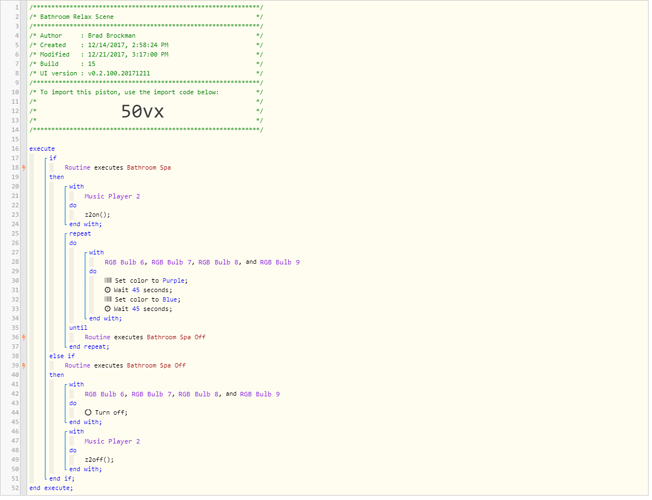Image resolution: width=652 pixels, height=500 pixels.
Task: Click the z2off(); statement
Action: [x=99, y=460]
